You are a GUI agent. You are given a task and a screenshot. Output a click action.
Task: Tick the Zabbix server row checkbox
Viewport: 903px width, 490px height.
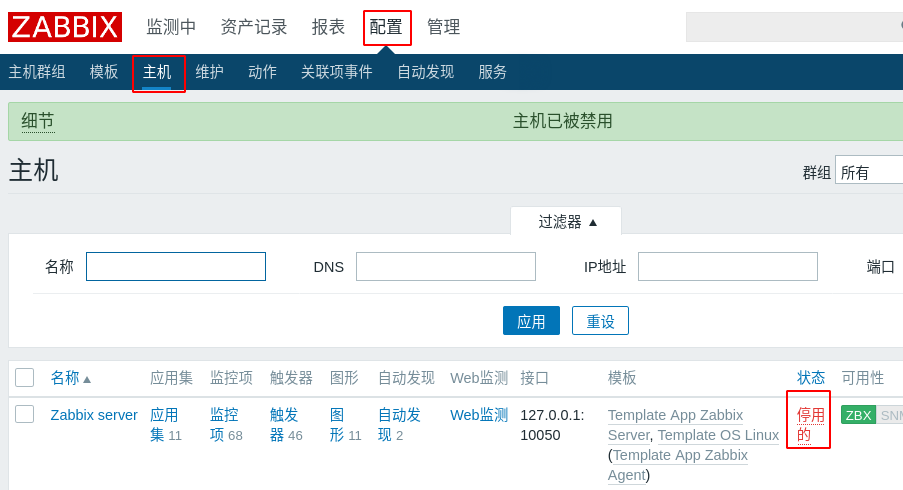click(25, 414)
